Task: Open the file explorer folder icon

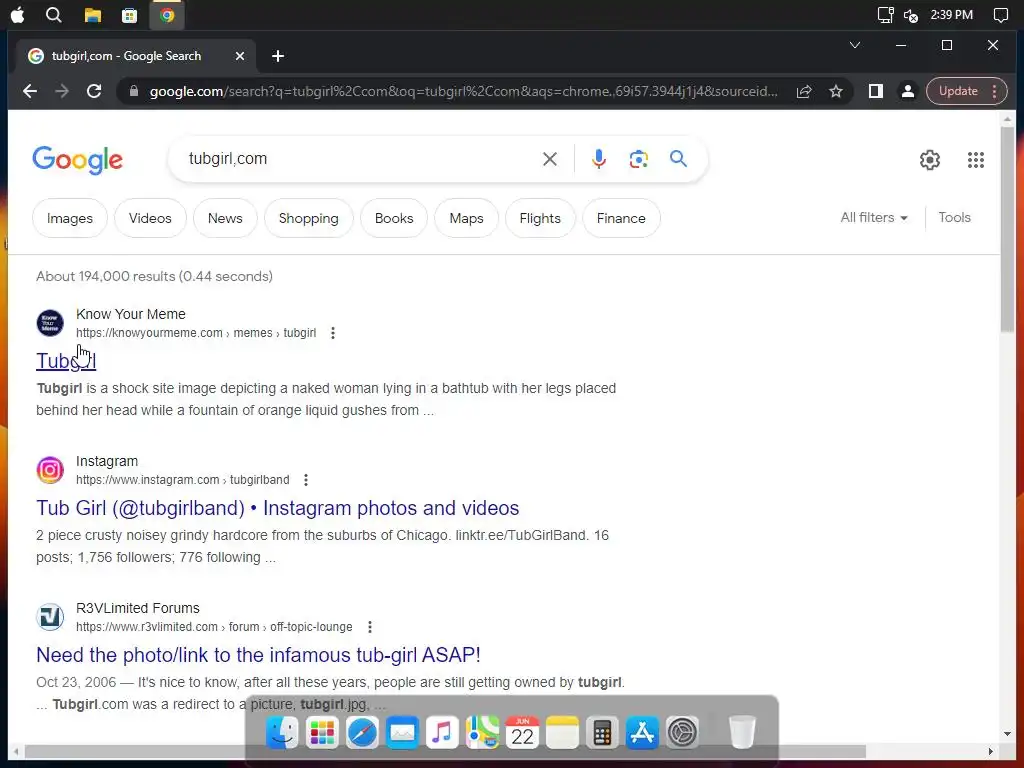Action: tap(93, 15)
